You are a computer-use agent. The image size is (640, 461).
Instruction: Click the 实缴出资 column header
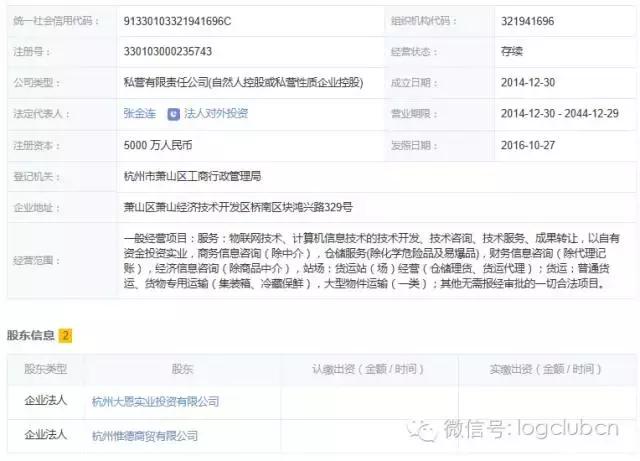545,369
